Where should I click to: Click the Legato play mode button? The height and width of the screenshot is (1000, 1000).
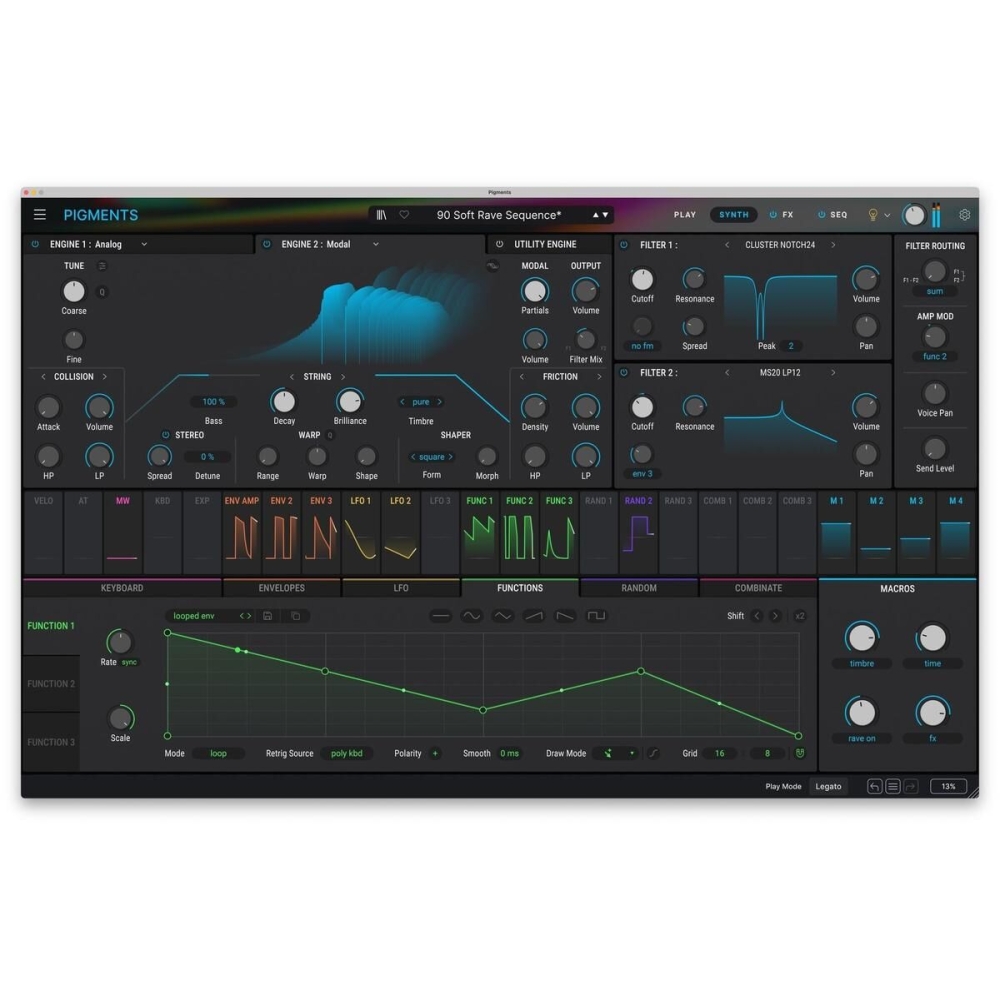tap(828, 787)
